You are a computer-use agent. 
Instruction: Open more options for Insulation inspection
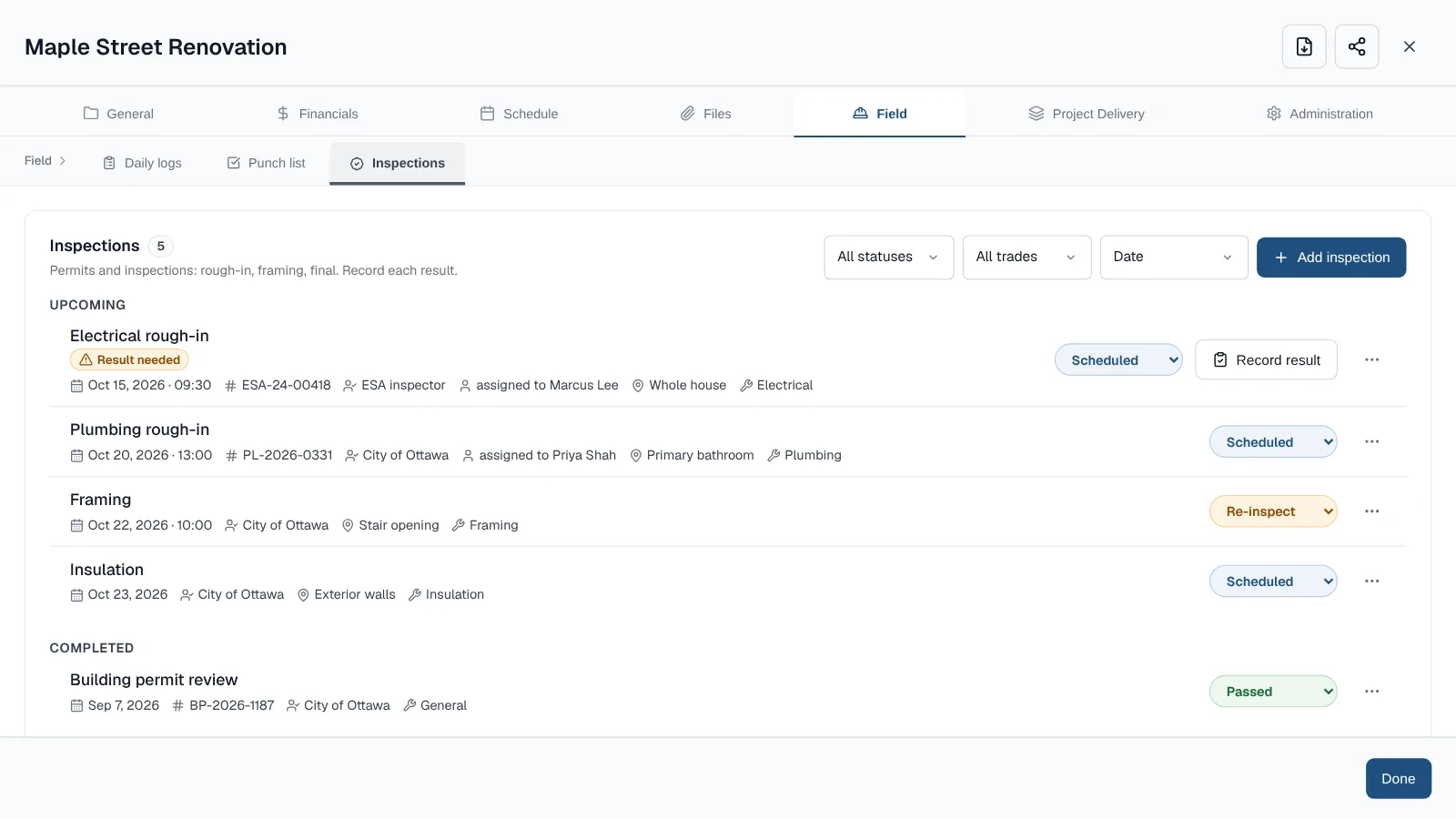(x=1372, y=581)
